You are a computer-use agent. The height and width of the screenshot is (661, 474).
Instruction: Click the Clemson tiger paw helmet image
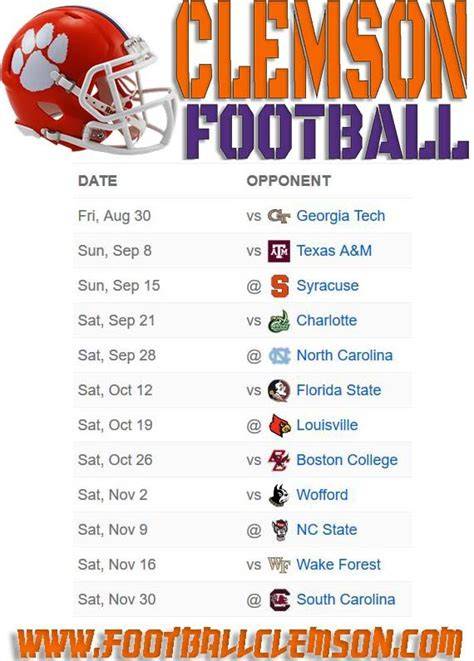click(x=88, y=79)
